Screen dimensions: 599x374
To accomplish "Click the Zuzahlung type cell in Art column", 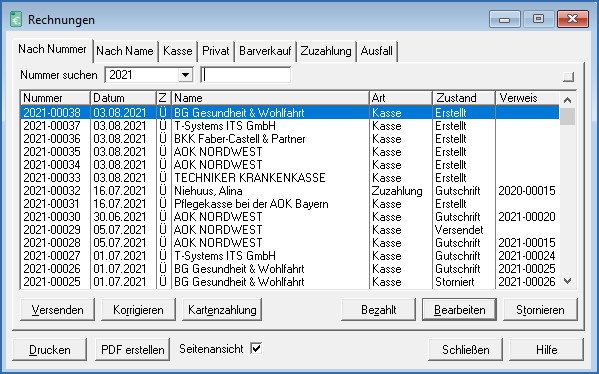I will 397,191.
